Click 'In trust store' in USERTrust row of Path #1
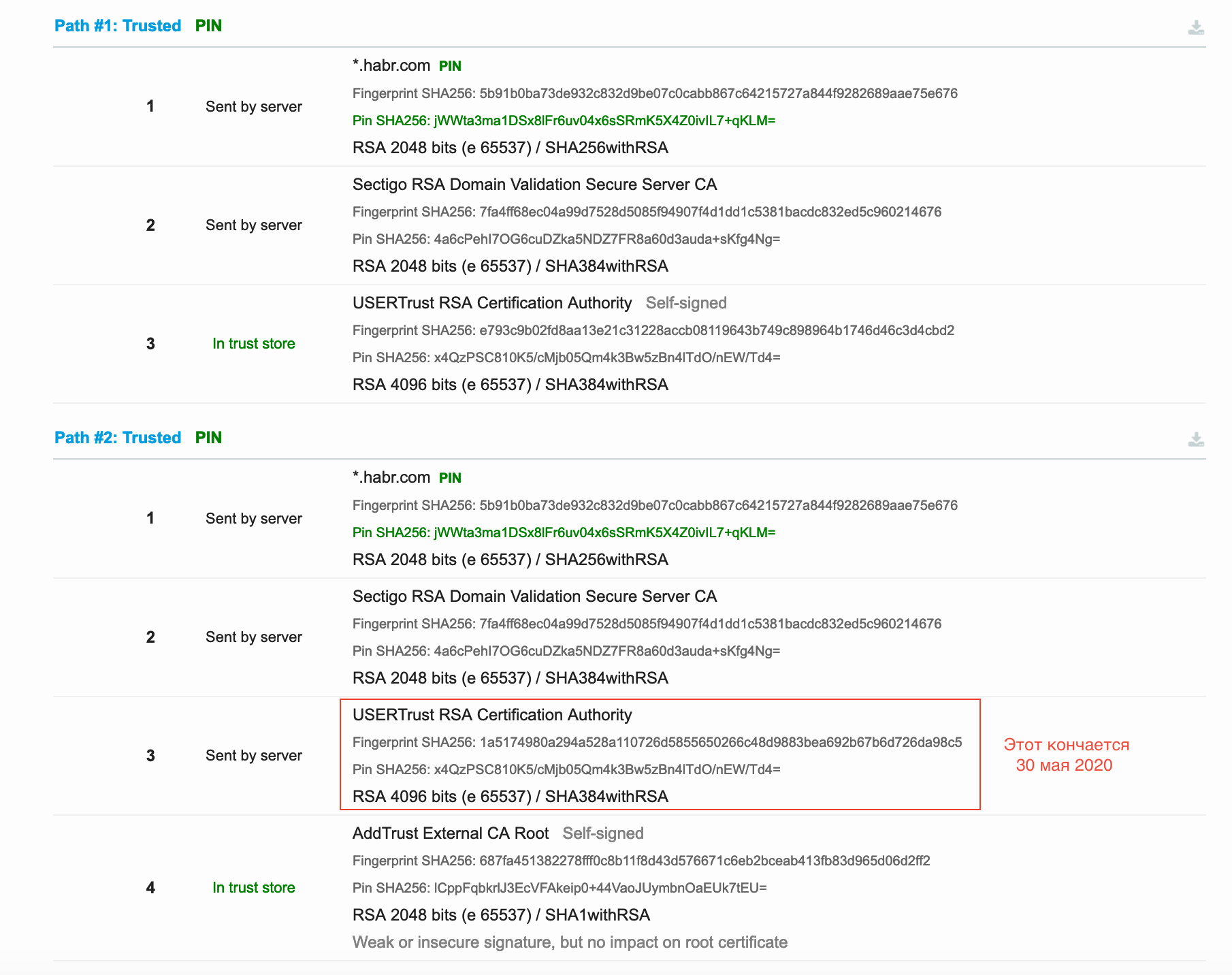This screenshot has height=975, width=1232. pos(254,344)
